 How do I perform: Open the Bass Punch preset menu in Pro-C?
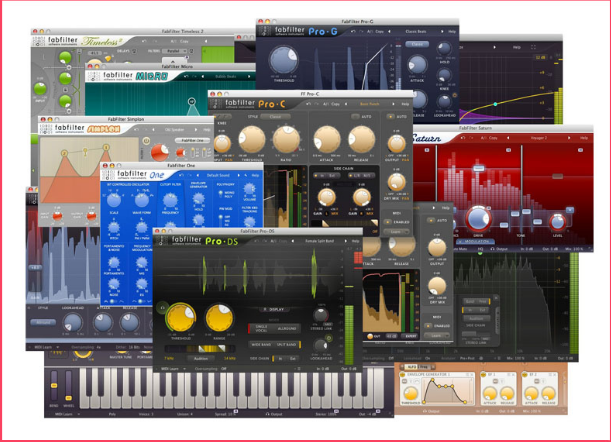coord(369,104)
